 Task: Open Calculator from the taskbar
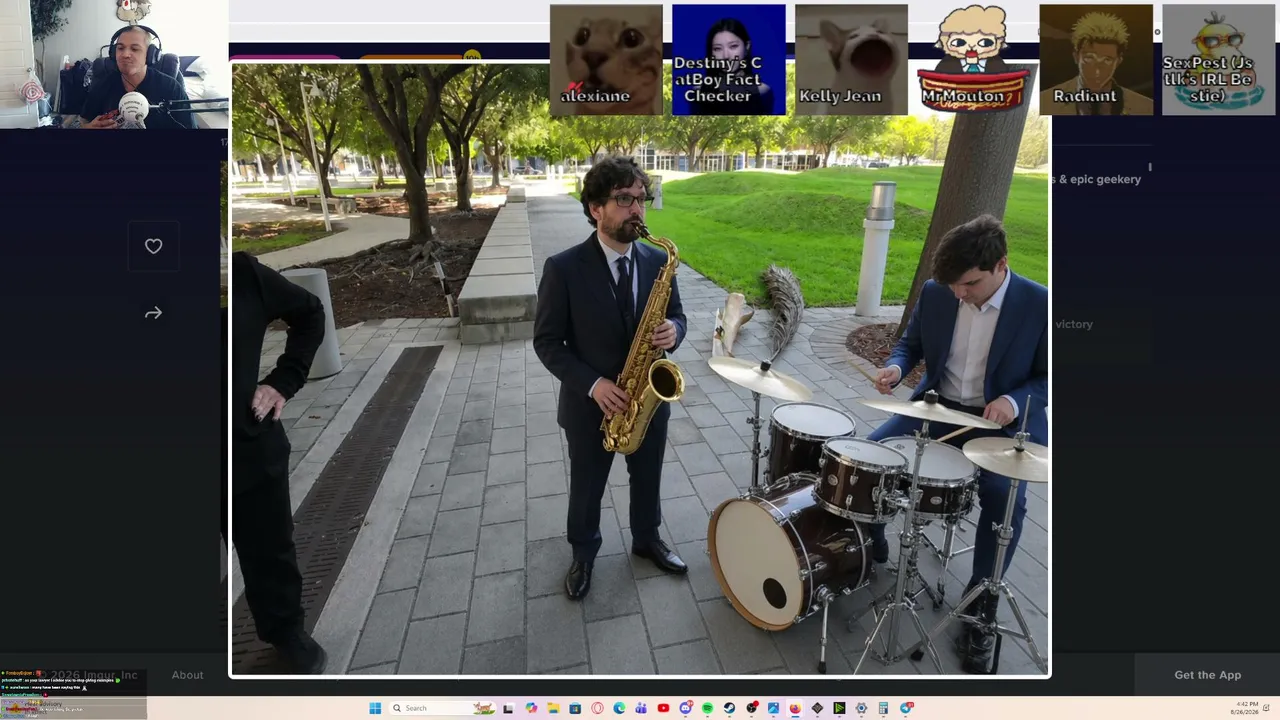883,708
